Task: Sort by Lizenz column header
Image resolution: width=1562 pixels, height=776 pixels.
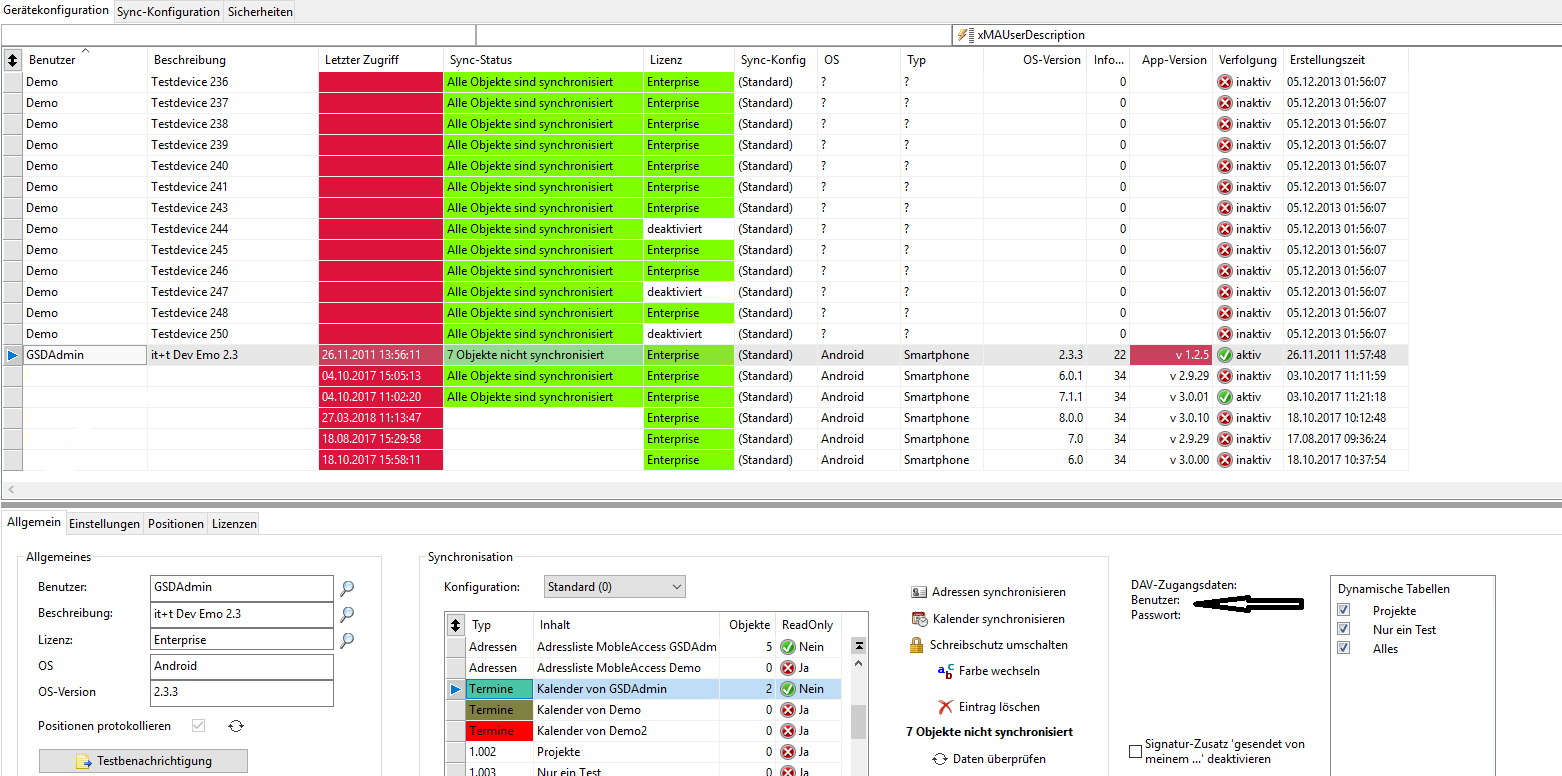Action: (689, 60)
